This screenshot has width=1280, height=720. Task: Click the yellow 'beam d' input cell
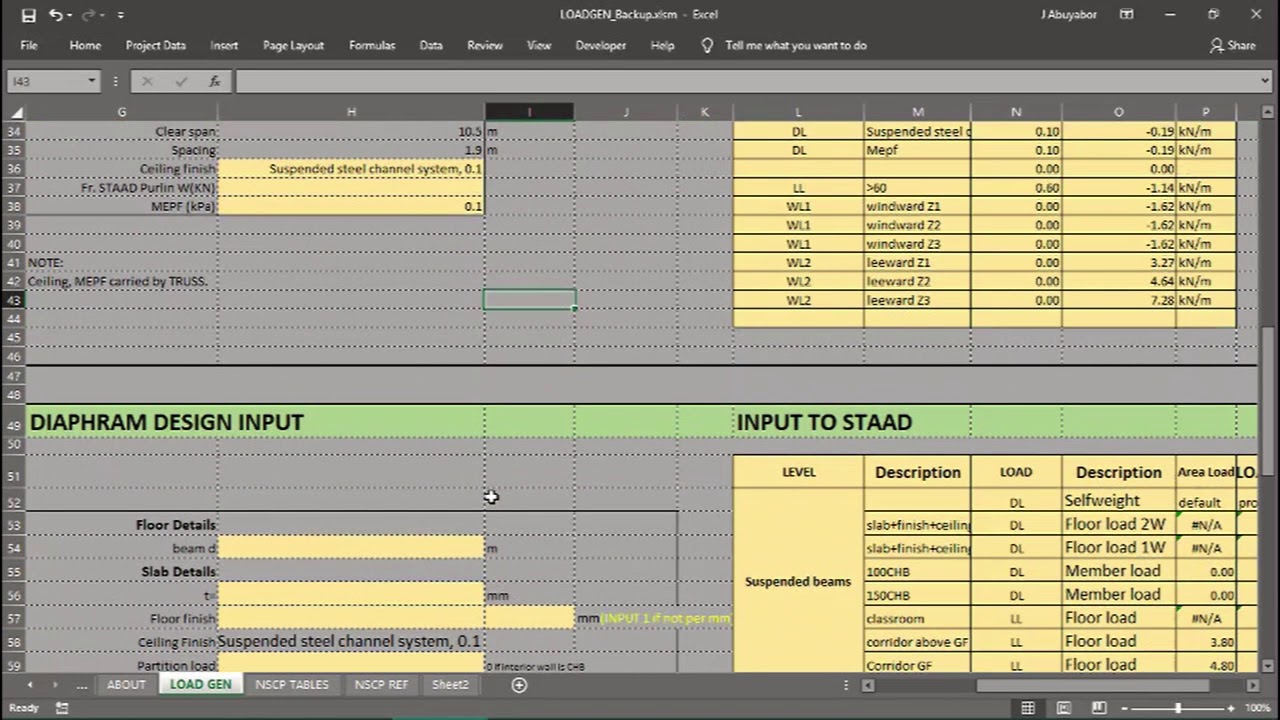[x=351, y=548]
